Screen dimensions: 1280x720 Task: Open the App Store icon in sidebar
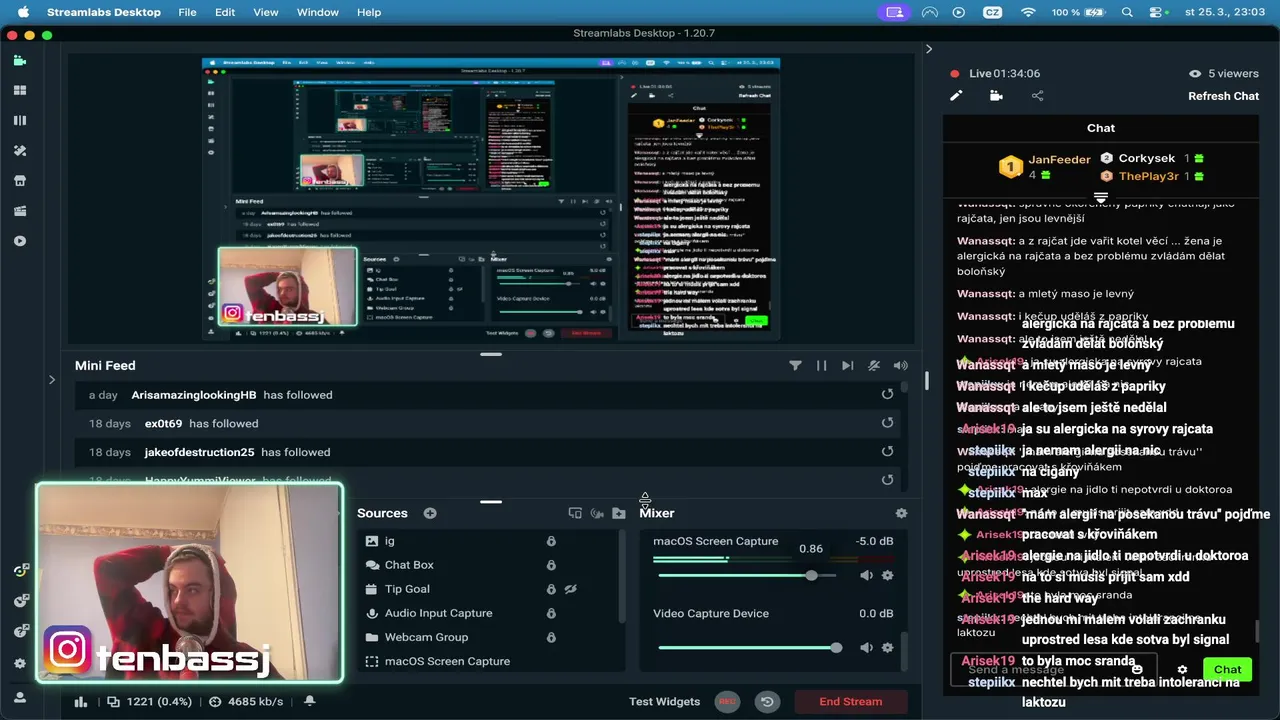(x=19, y=181)
